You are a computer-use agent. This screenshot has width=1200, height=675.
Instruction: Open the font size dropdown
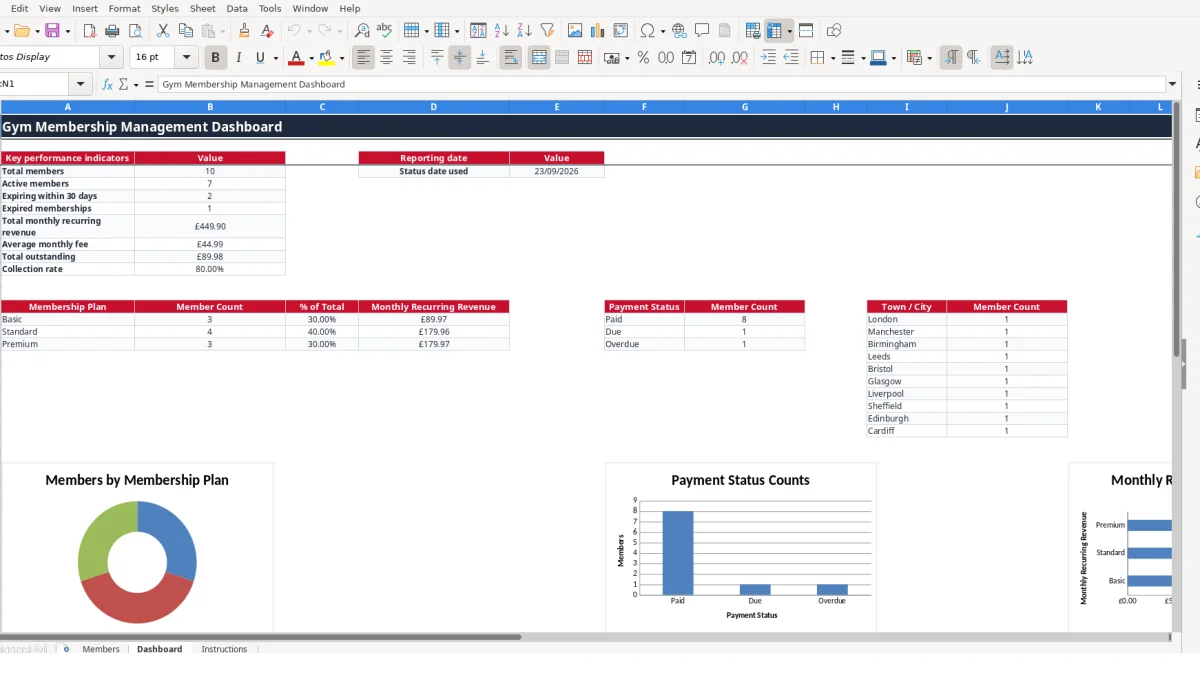tap(187, 58)
